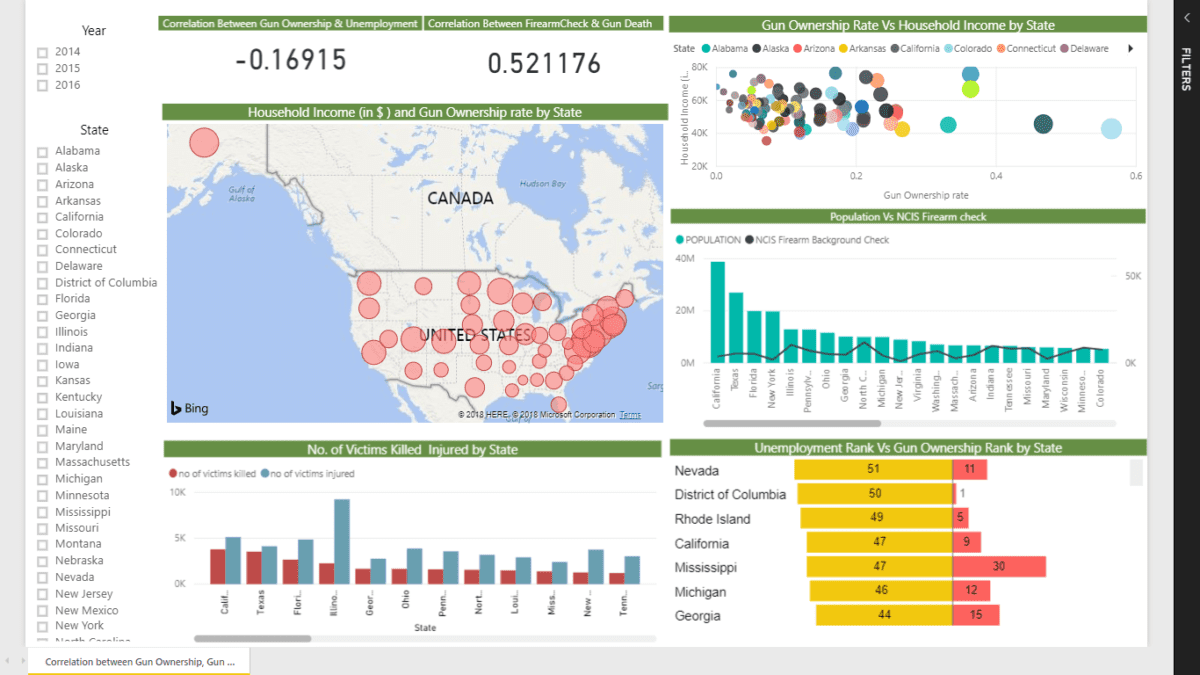Check the 2015 Year checkbox
Image resolution: width=1200 pixels, height=675 pixels.
tap(41, 69)
